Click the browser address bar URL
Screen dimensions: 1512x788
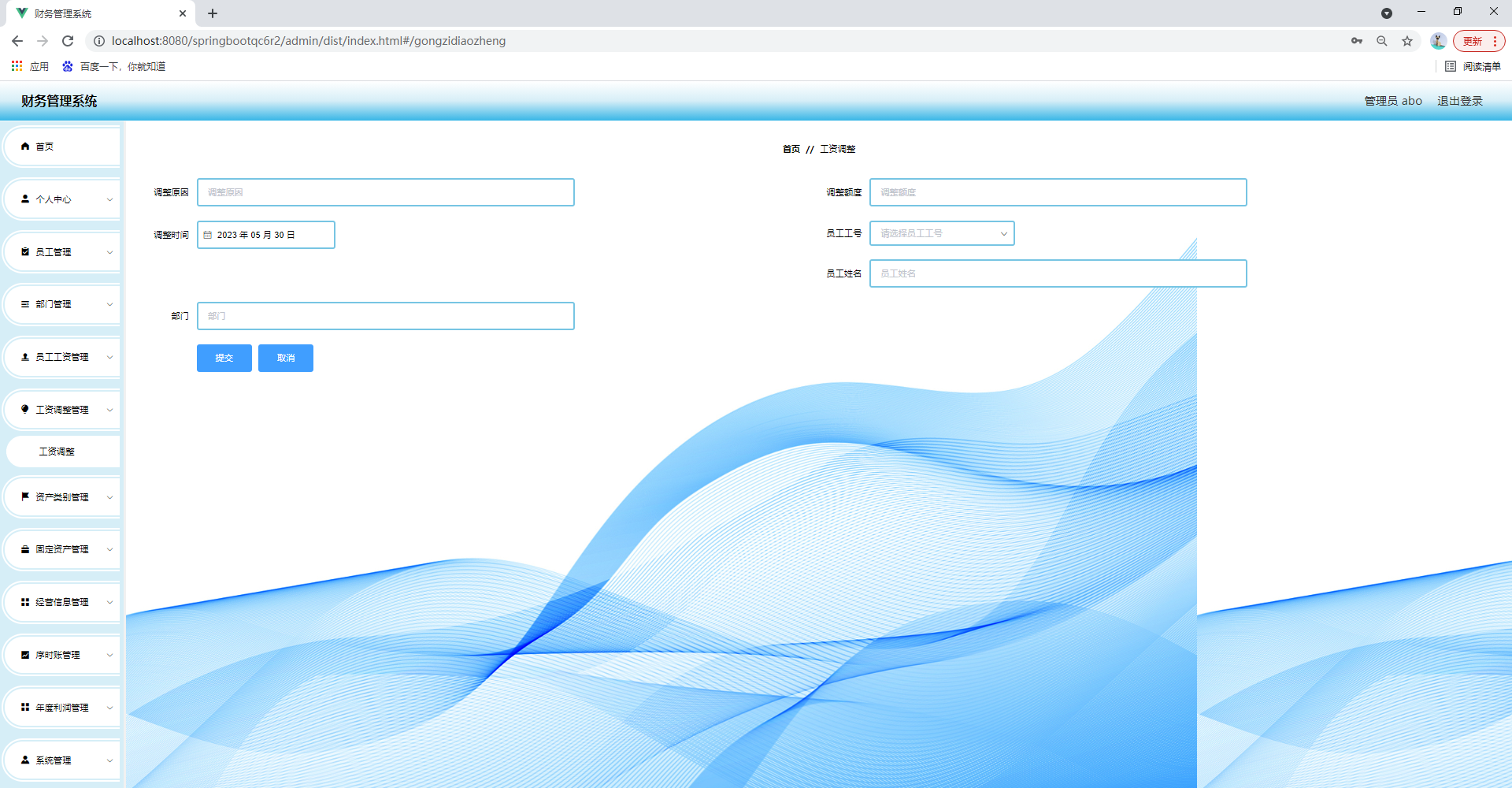click(x=309, y=41)
